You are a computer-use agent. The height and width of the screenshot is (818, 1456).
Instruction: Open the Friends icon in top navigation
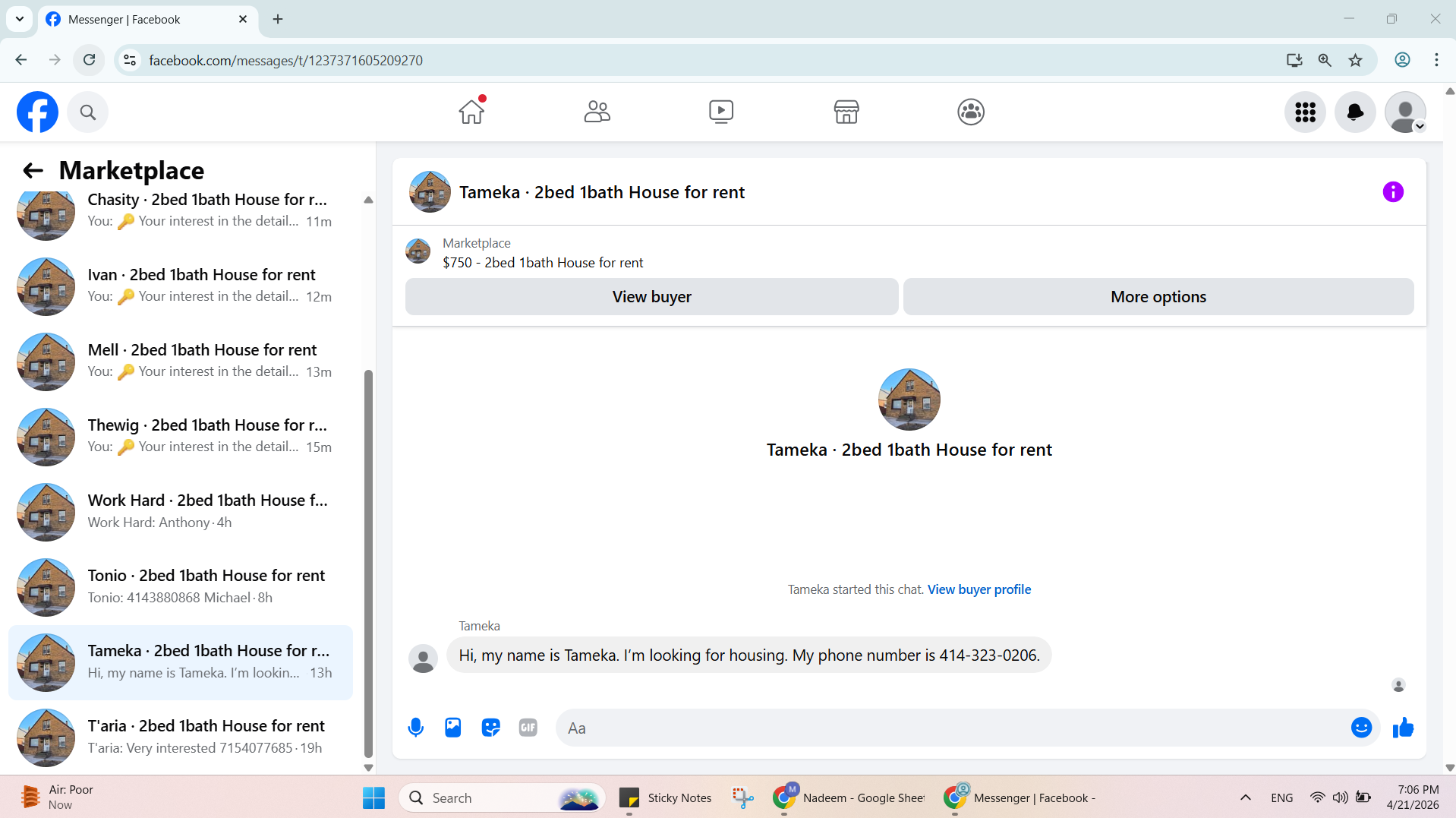597,112
